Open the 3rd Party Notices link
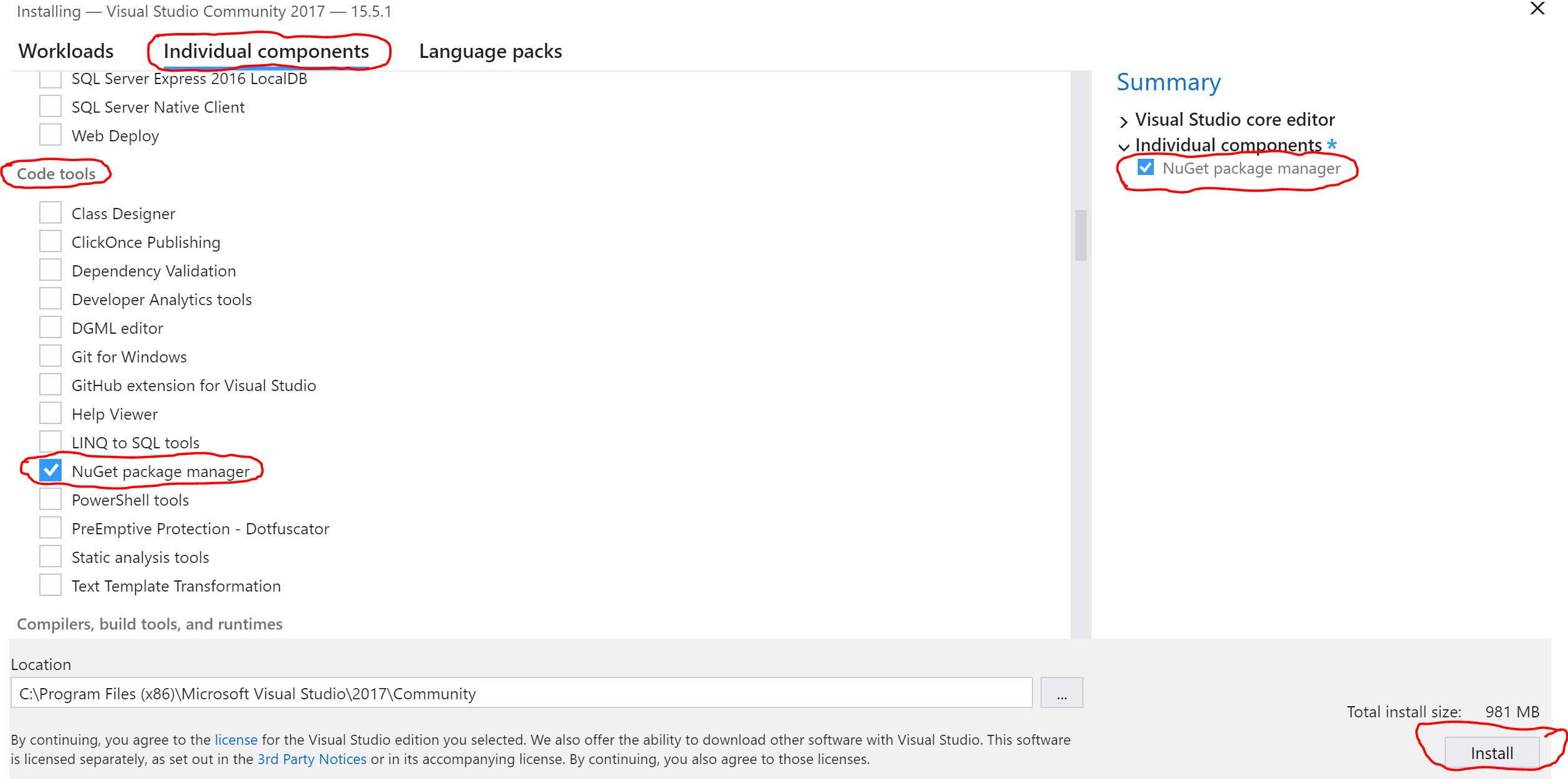Viewport: 1568px width, 779px height. (x=312, y=759)
